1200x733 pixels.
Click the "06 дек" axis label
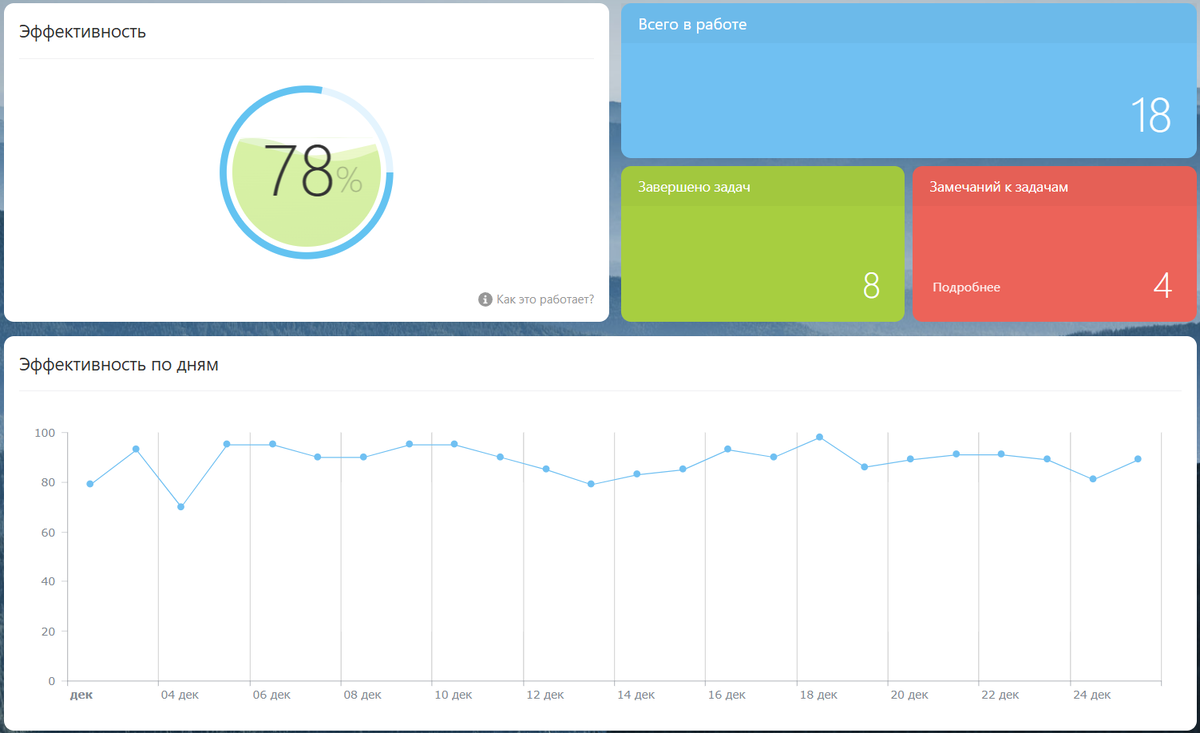(271, 694)
